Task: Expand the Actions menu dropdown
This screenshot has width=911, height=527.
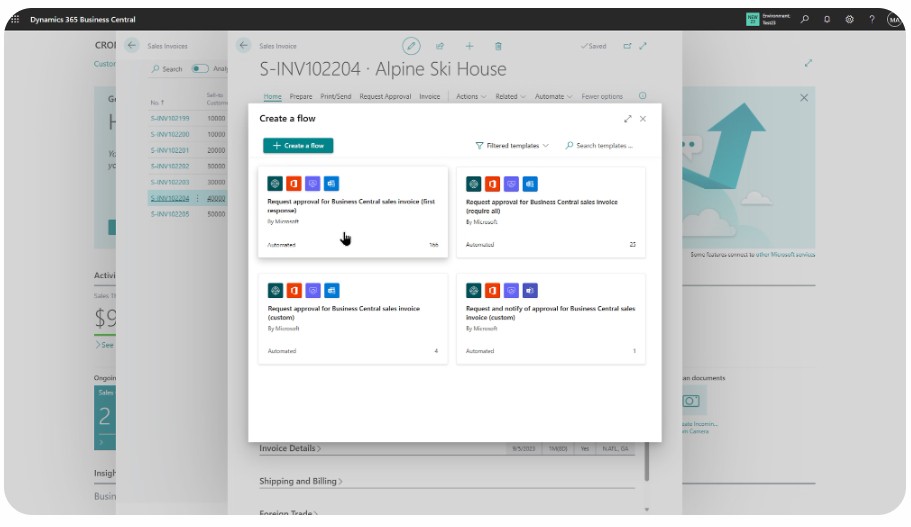Action: [x=471, y=97]
